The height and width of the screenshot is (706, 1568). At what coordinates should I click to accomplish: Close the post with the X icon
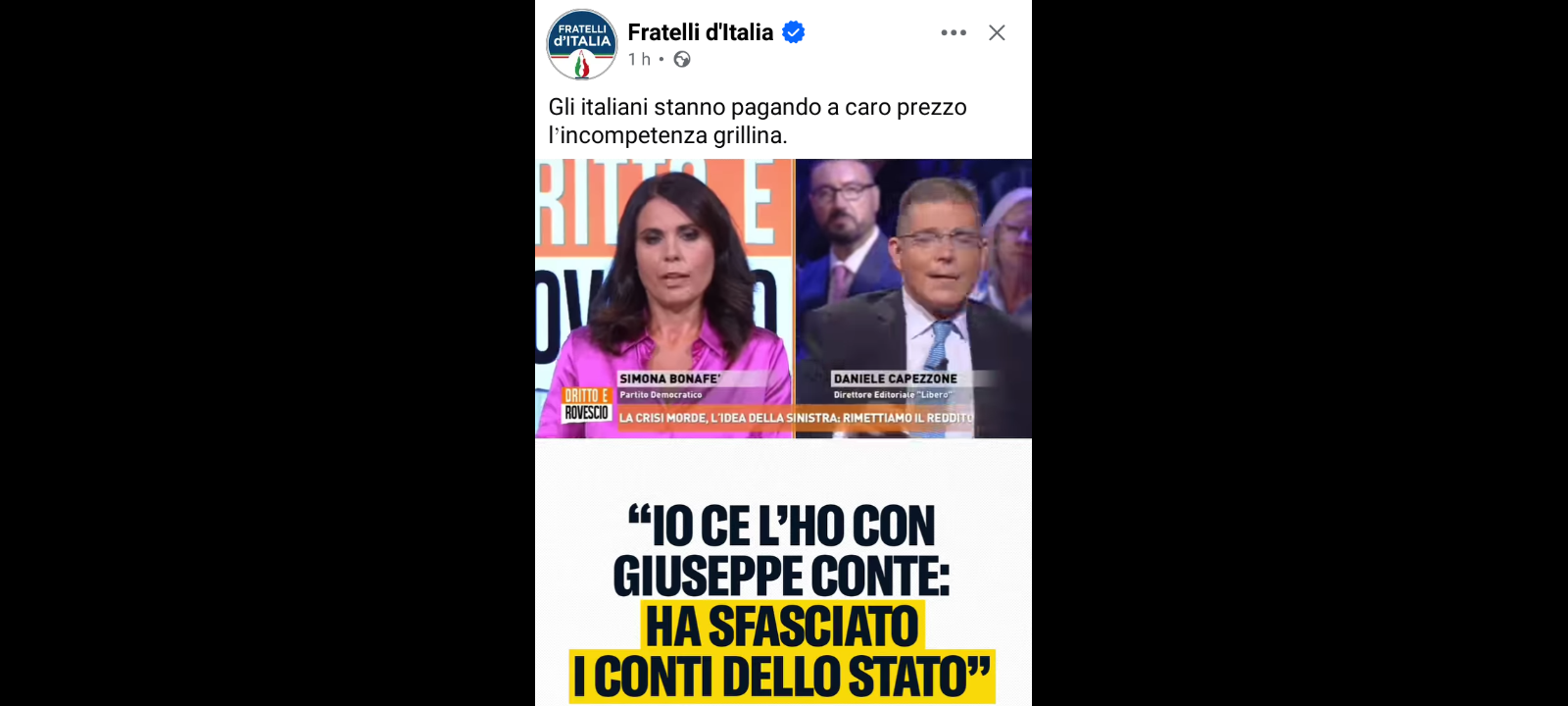pyautogui.click(x=997, y=32)
